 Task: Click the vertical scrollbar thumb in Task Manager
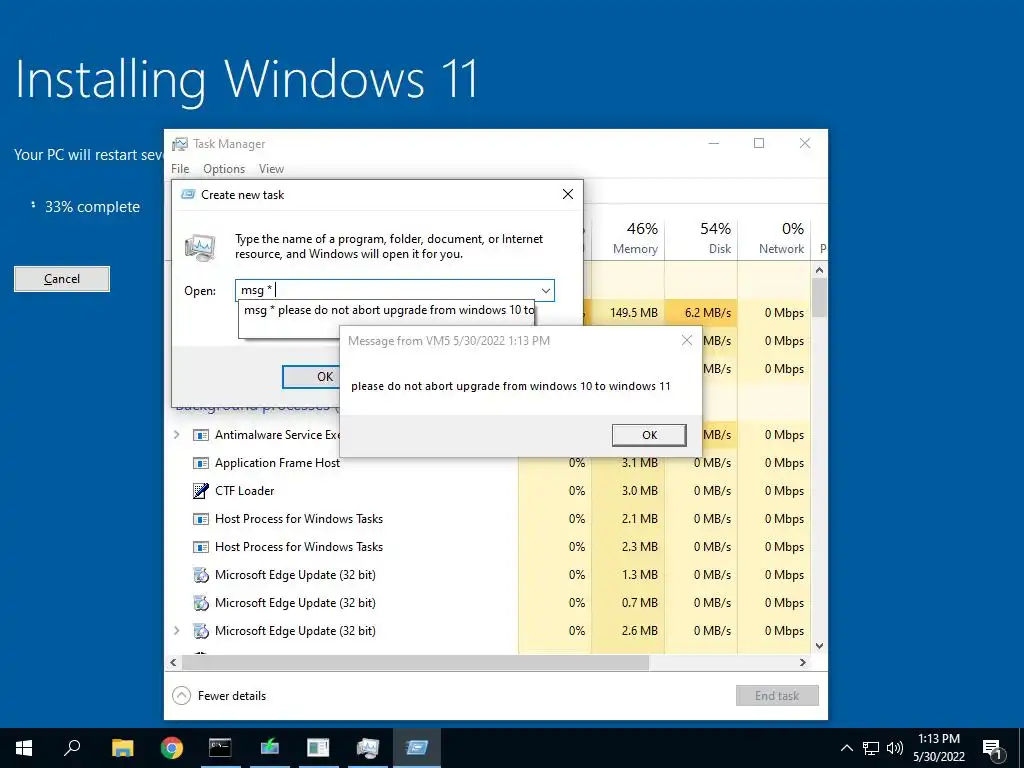point(819,297)
